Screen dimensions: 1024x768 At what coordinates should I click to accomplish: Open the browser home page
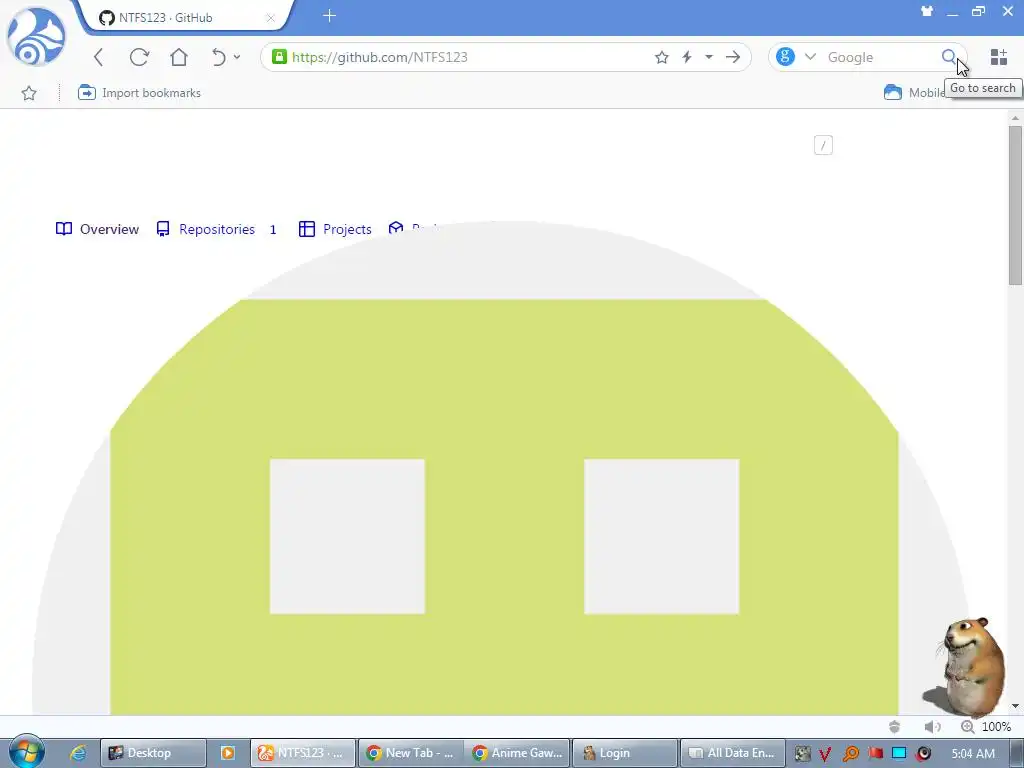(x=178, y=57)
